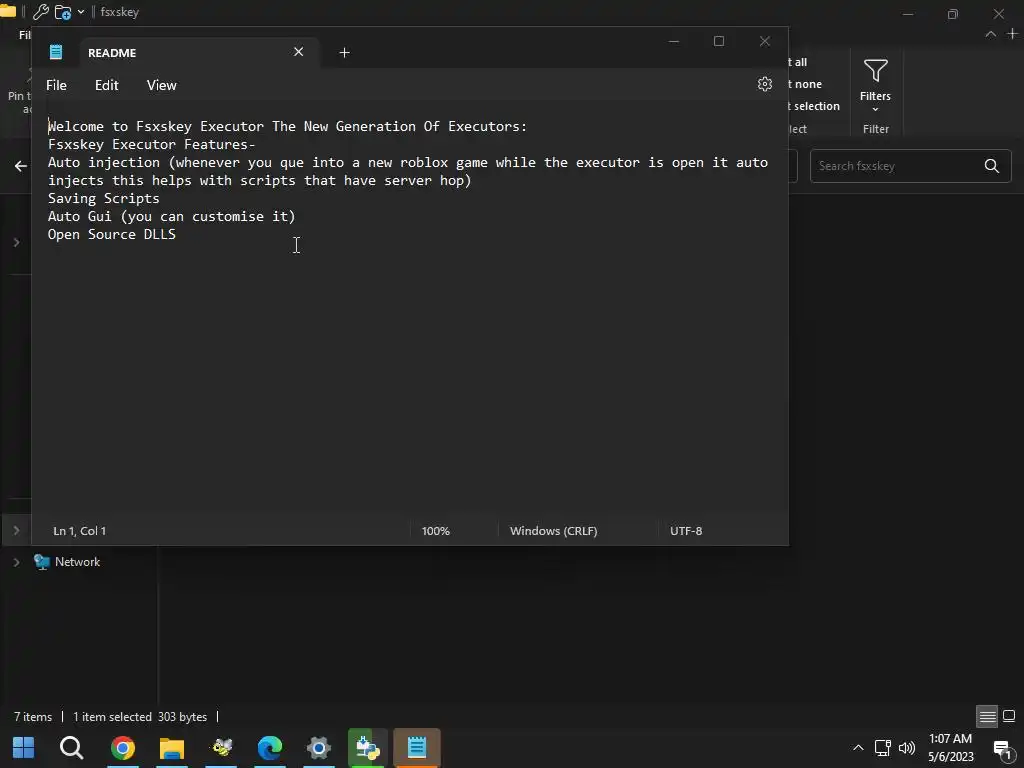Click the search magnifier in Explorer search box

[991, 166]
